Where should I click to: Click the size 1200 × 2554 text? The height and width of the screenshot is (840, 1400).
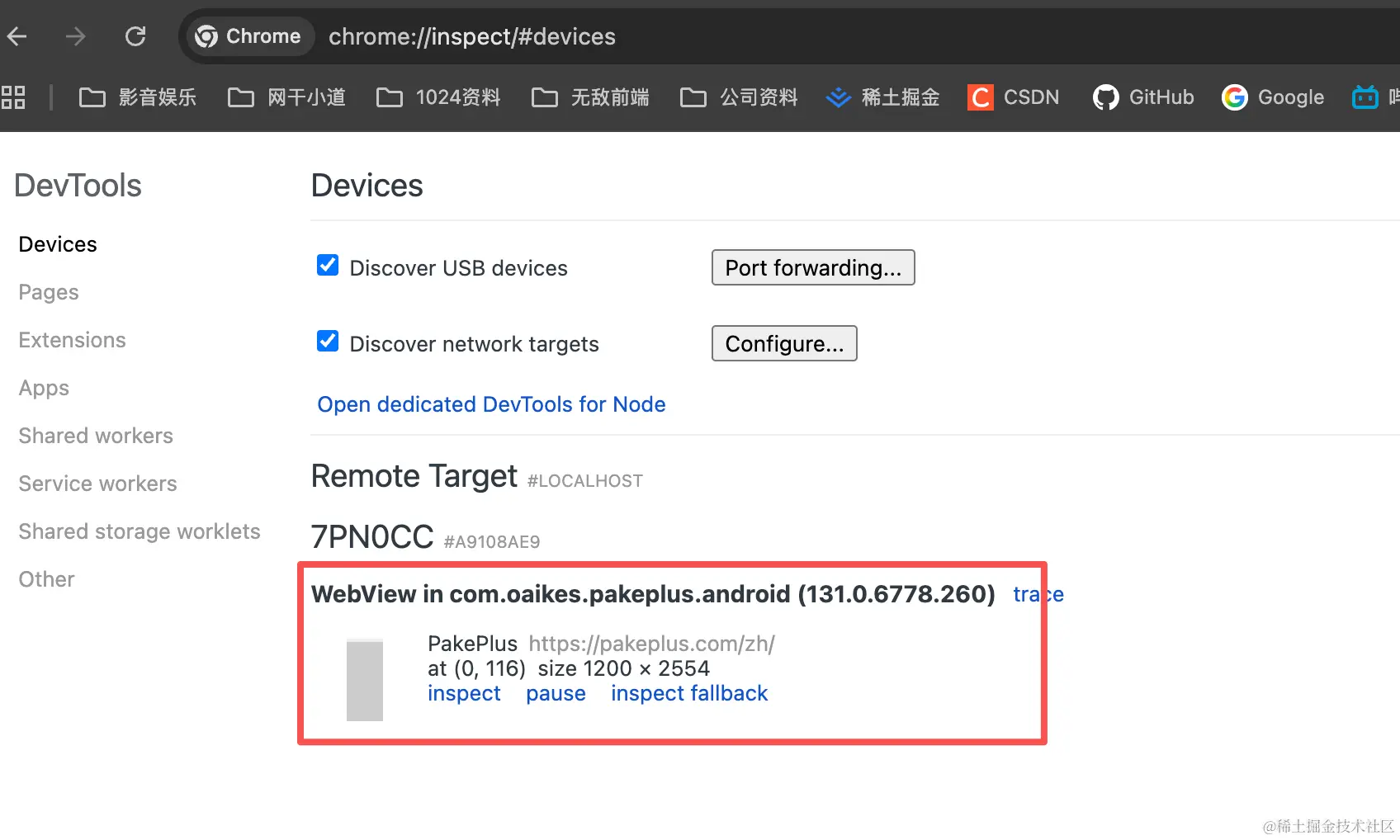coord(623,668)
